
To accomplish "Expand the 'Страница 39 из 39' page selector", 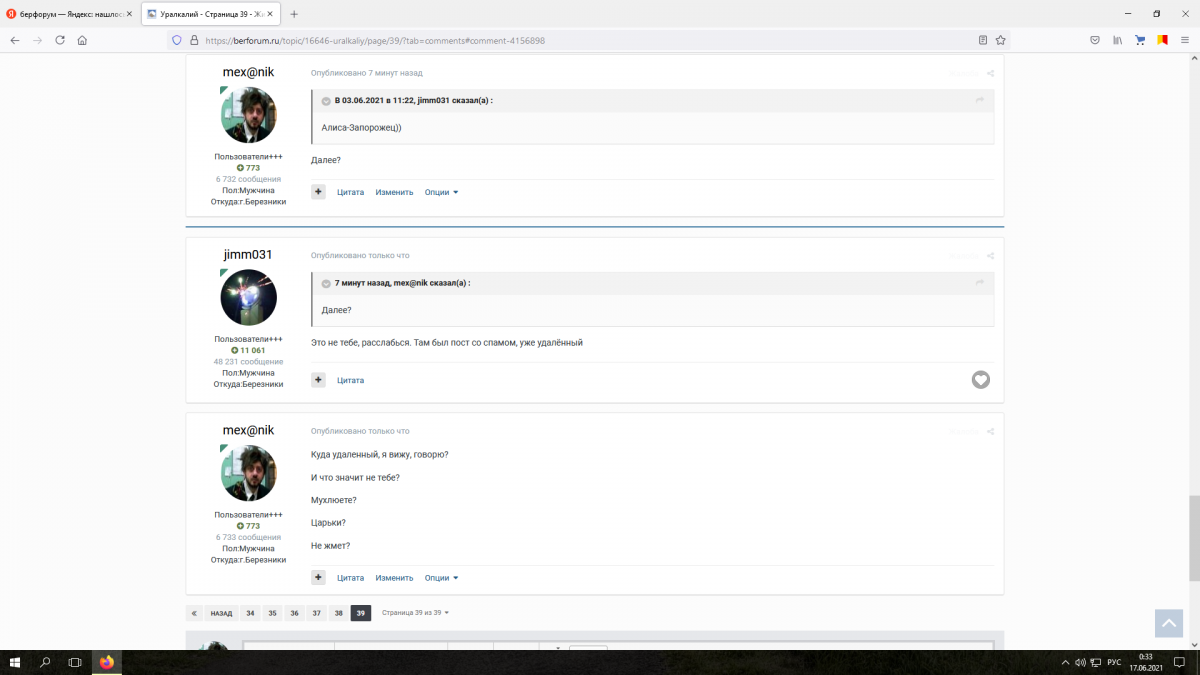I will coord(415,613).
